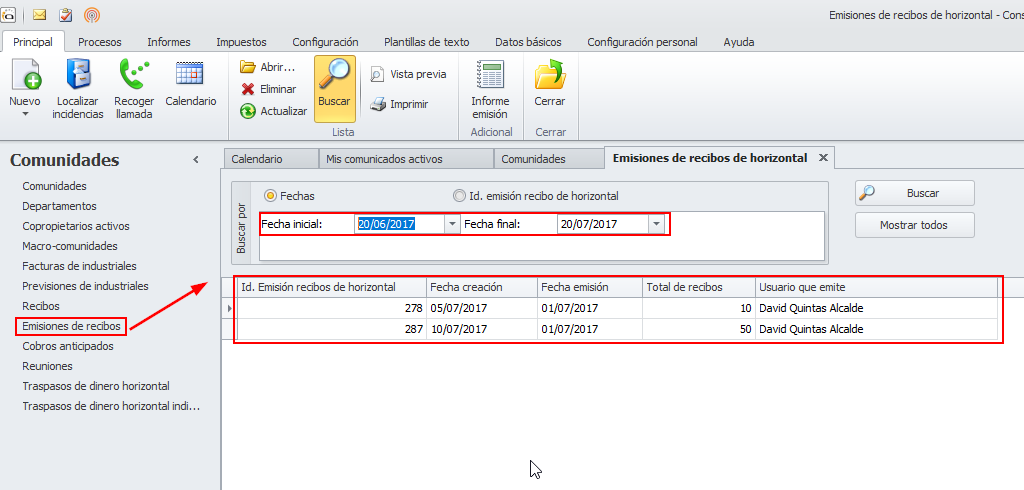This screenshot has height=490, width=1024.
Task: Click the Actualizar refresh icon
Action: (248, 111)
